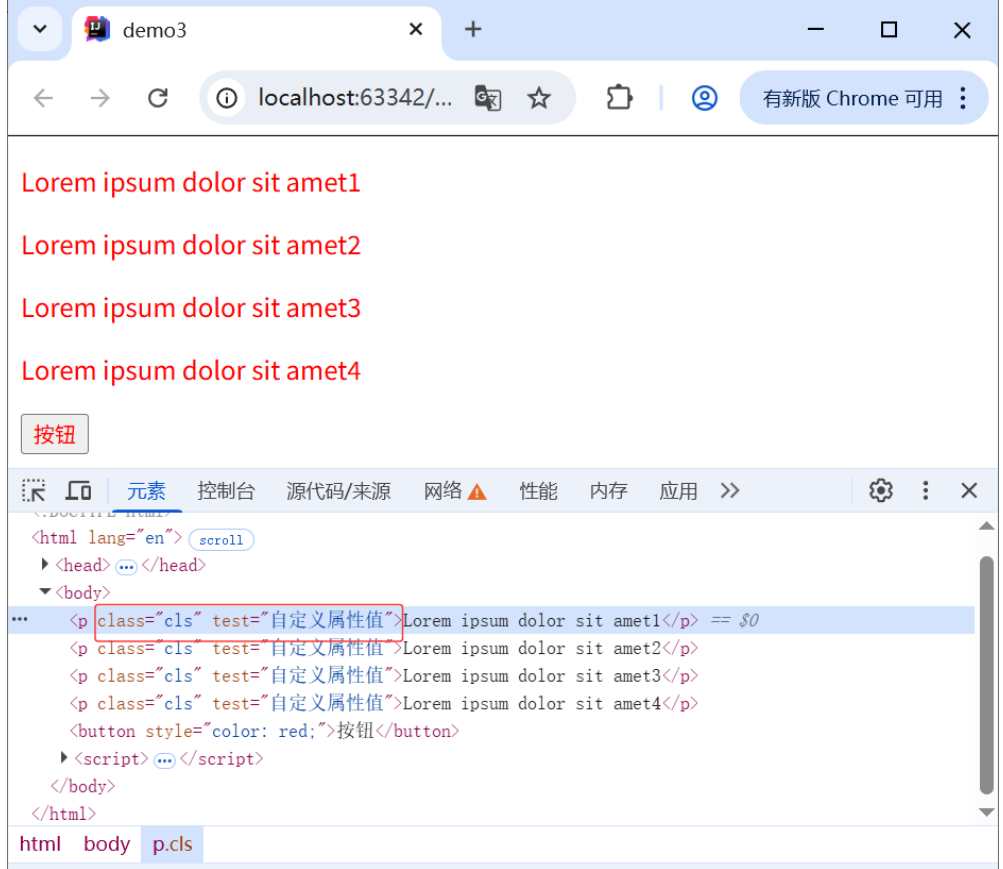Click head ellipsis to expand contents
The image size is (1003, 869).
coord(126,567)
